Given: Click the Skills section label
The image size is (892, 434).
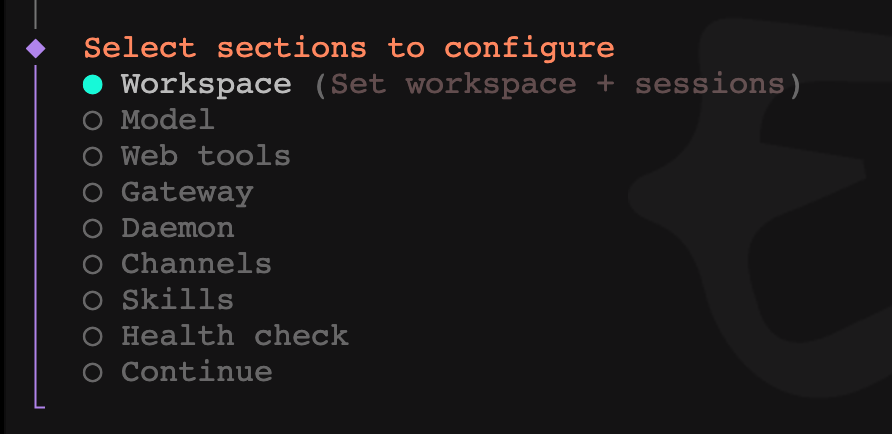Looking at the screenshot, I should pos(178,300).
